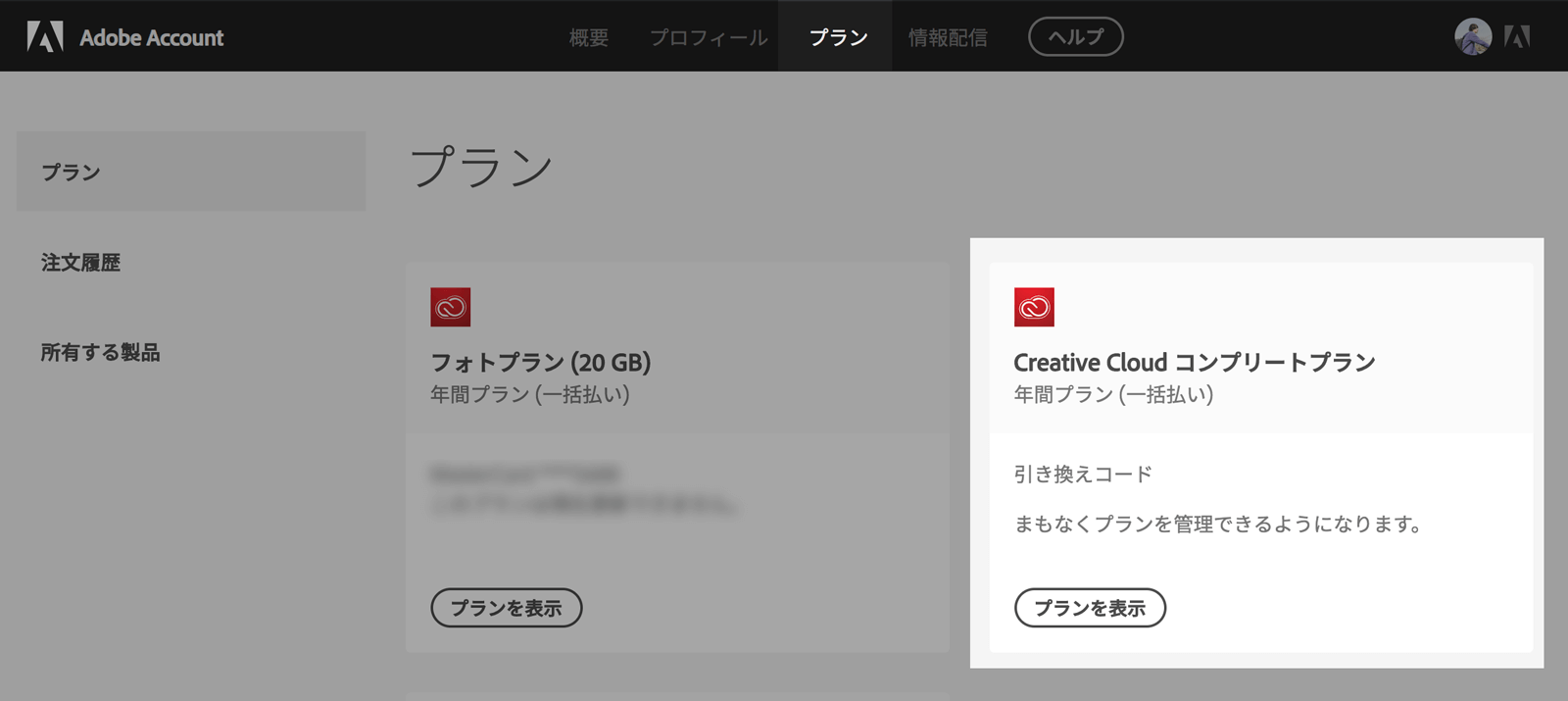Click まもなくプランを管理できるようになります text
The image size is (1568, 701).
[1217, 525]
